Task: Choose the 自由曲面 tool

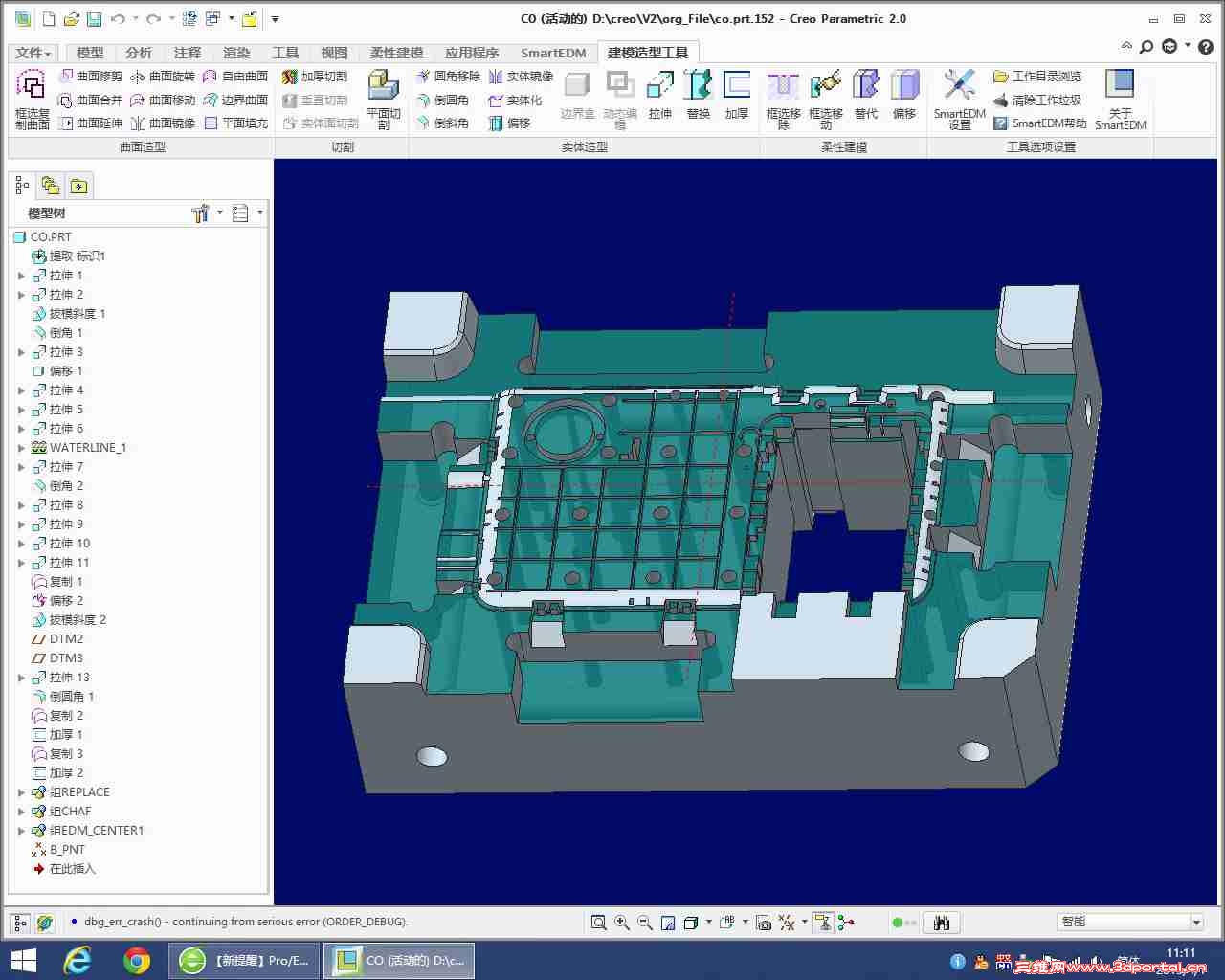Action: pos(235,76)
